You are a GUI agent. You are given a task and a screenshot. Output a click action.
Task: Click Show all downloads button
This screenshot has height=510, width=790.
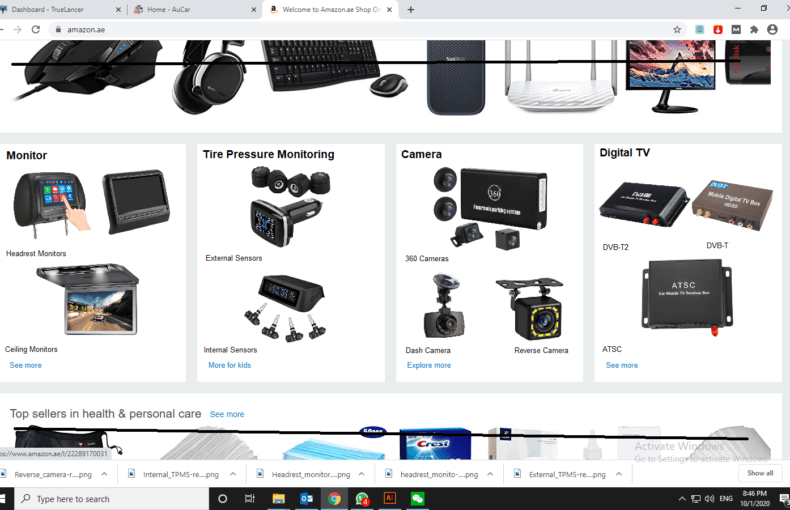[760, 473]
